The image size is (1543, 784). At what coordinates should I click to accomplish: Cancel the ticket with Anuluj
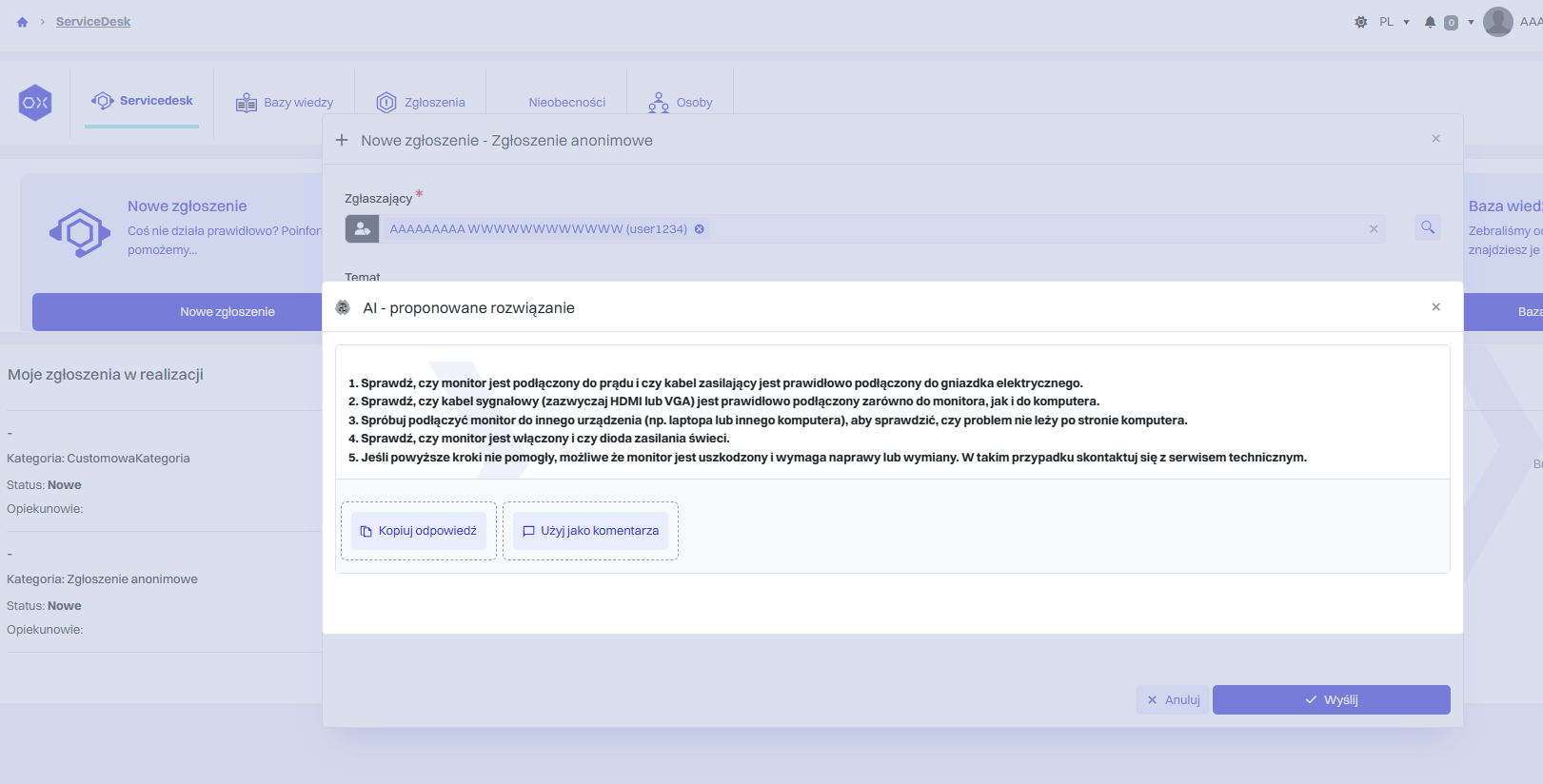coord(1173,700)
